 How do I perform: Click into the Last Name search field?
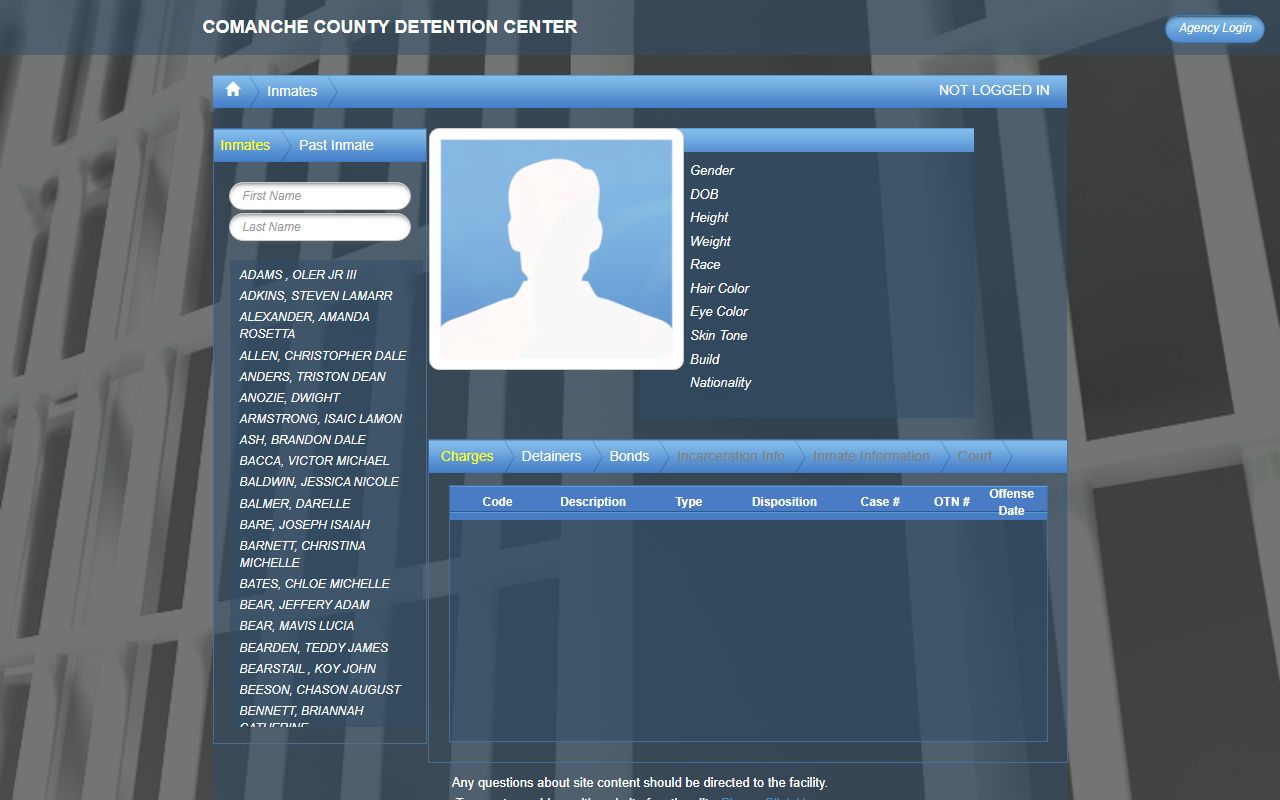pyautogui.click(x=320, y=227)
